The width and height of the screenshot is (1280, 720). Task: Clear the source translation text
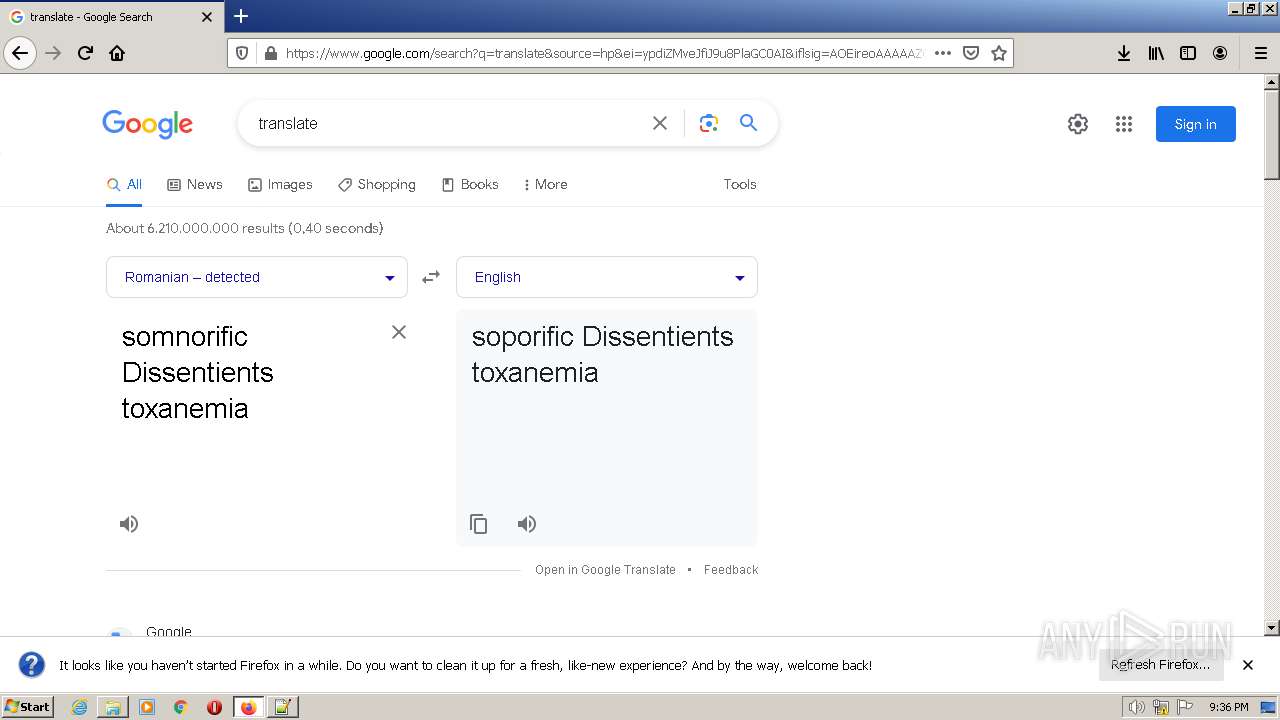tap(399, 332)
